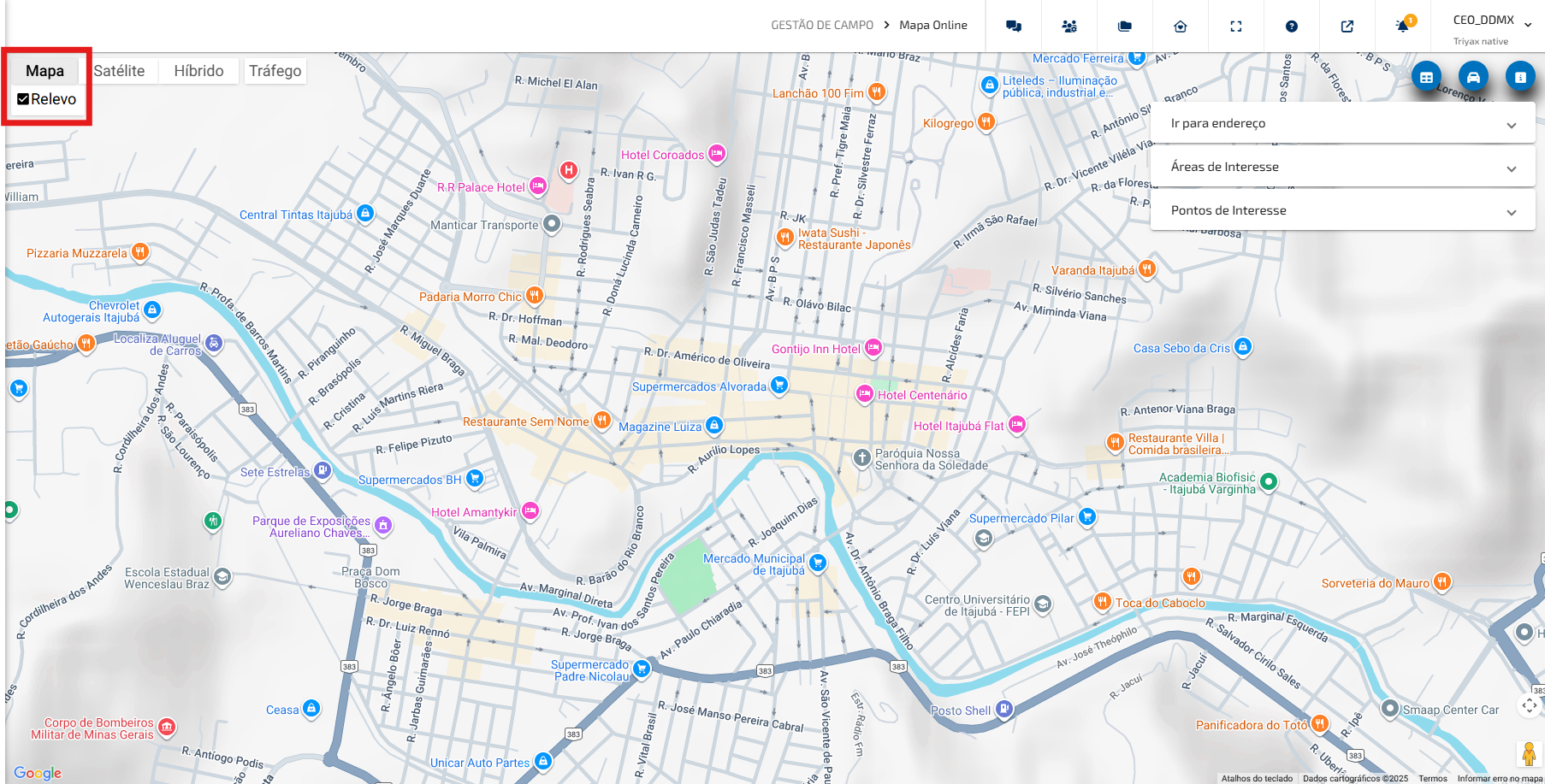Switch to the Tráfego view tab
The image size is (1545, 784).
pyautogui.click(x=275, y=71)
